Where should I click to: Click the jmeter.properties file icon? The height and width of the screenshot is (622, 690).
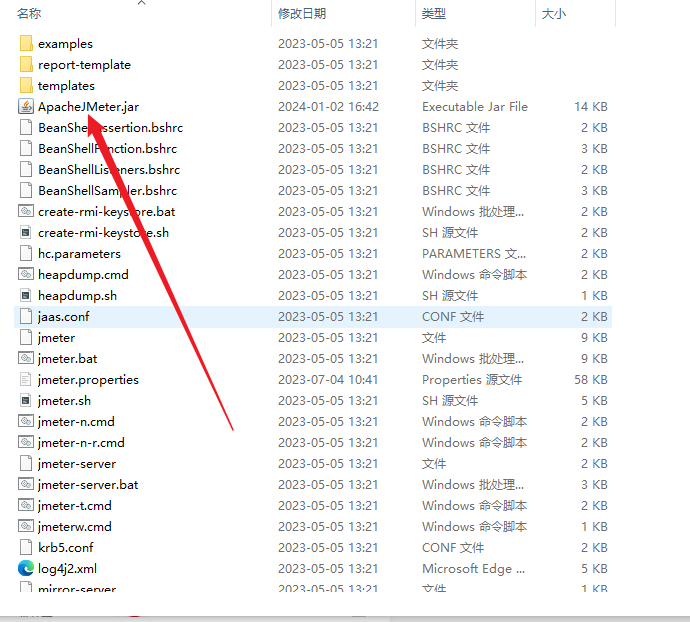tap(26, 379)
